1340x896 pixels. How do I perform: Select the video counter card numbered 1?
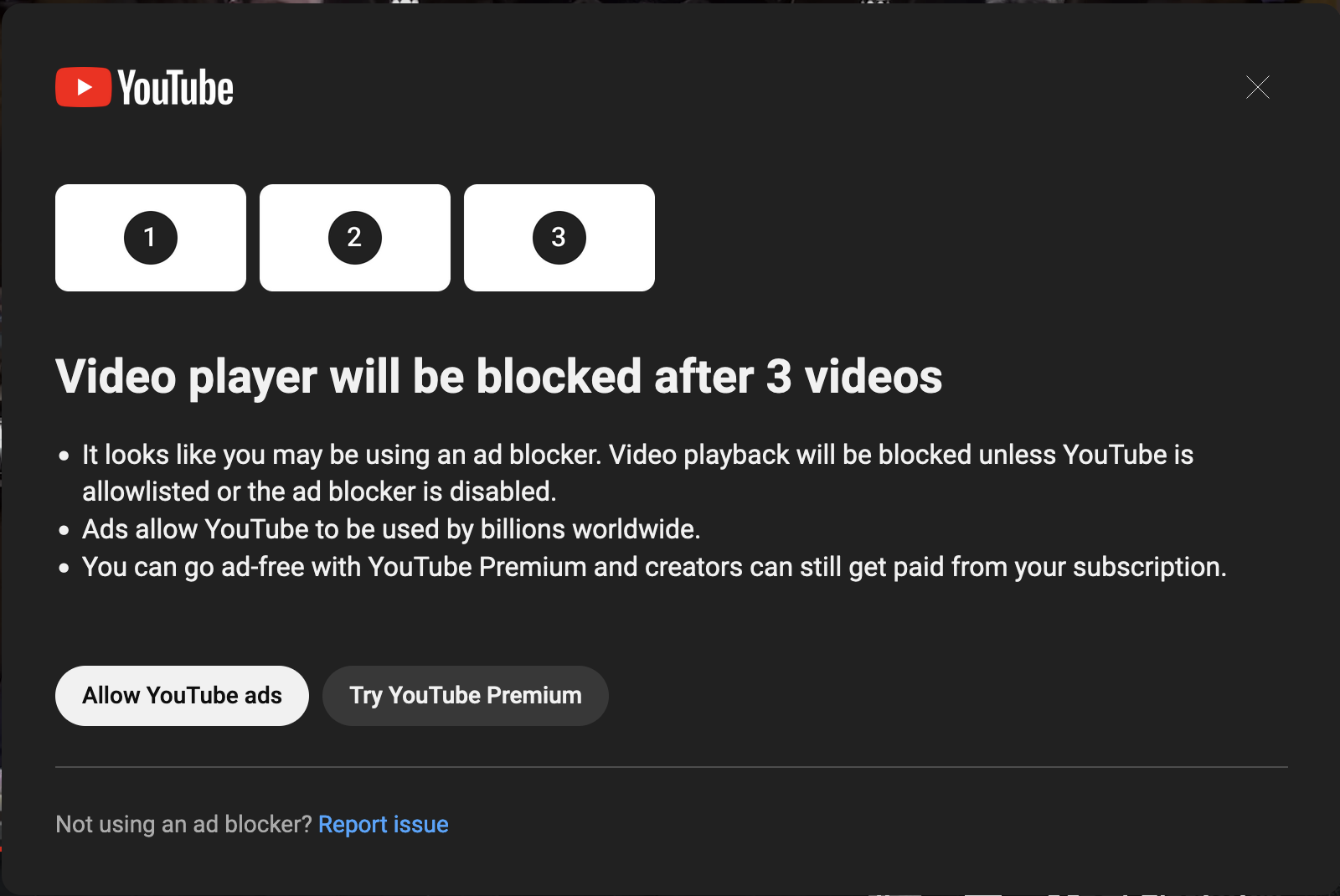(x=151, y=238)
